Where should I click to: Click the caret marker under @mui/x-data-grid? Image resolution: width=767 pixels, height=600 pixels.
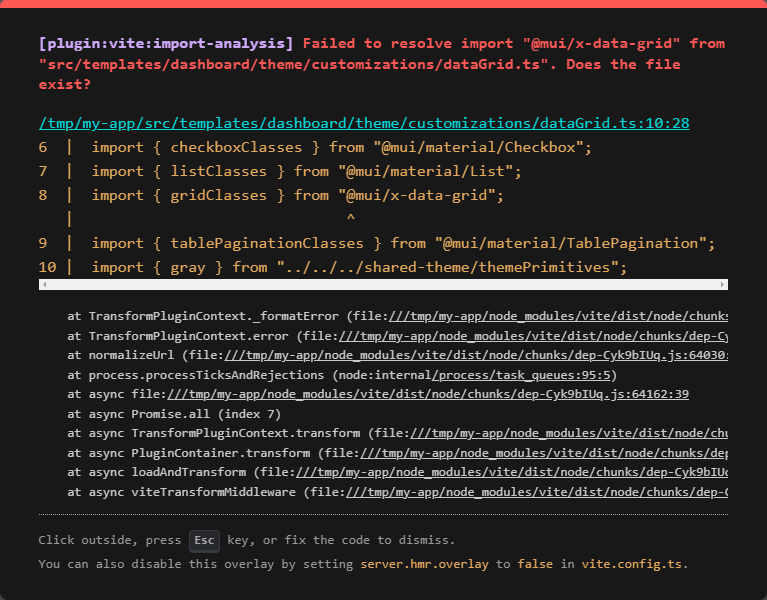tap(351, 218)
